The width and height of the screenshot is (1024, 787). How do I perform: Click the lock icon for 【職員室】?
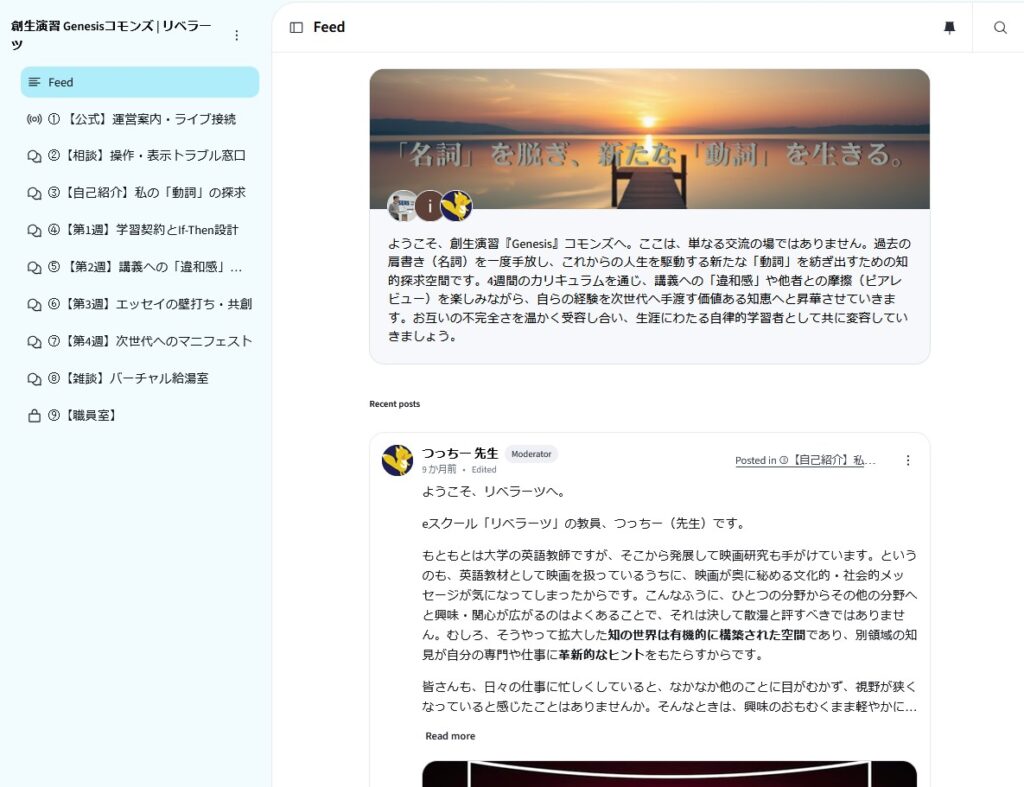click(34, 415)
